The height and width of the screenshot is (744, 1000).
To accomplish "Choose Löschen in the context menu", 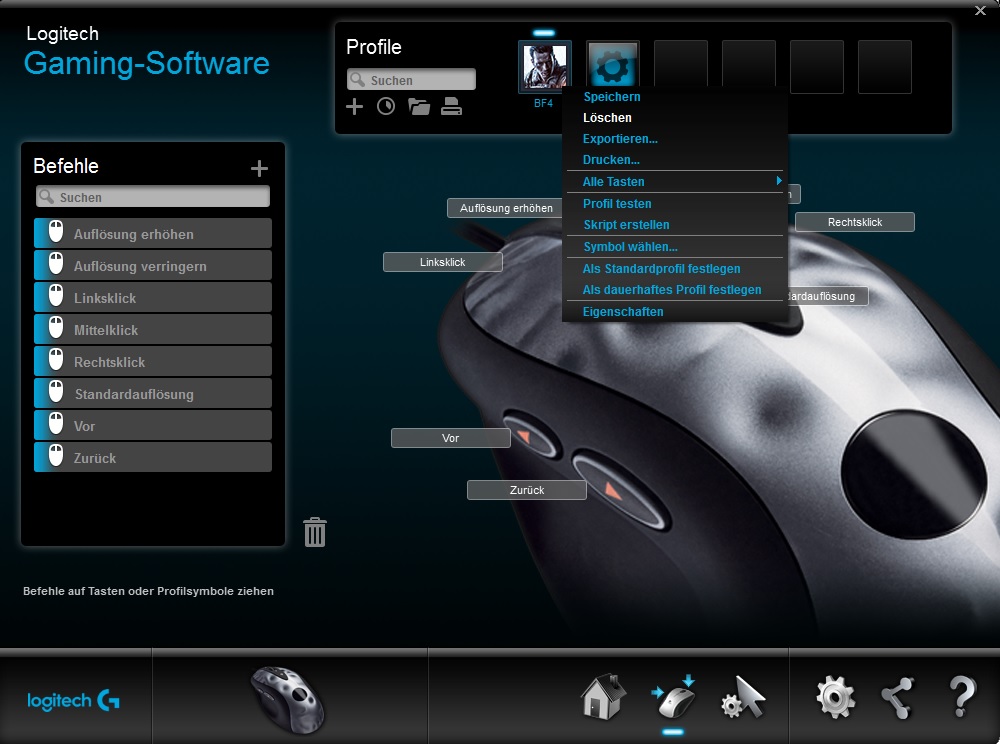I will point(675,118).
